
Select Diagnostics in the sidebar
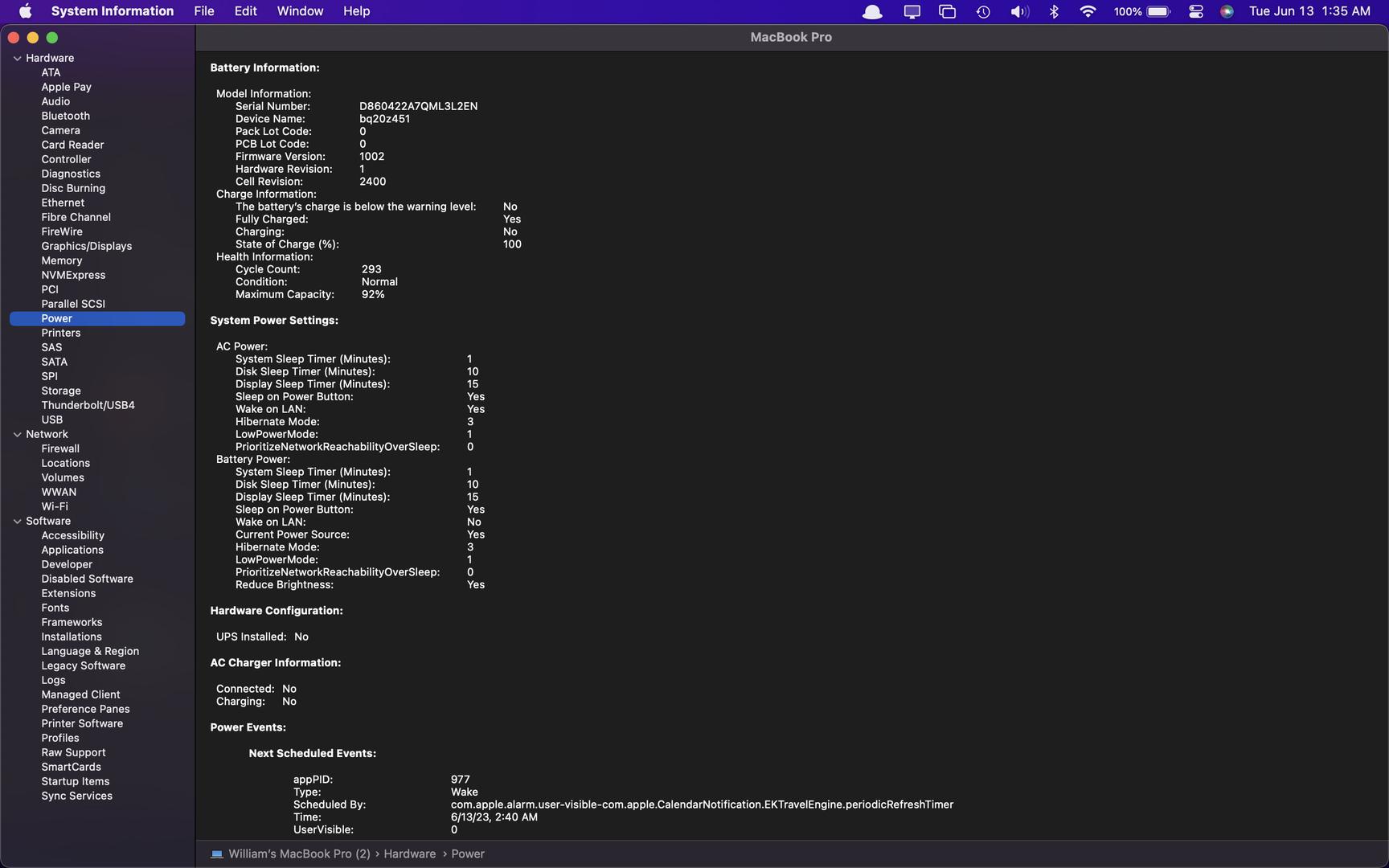pyautogui.click(x=71, y=174)
